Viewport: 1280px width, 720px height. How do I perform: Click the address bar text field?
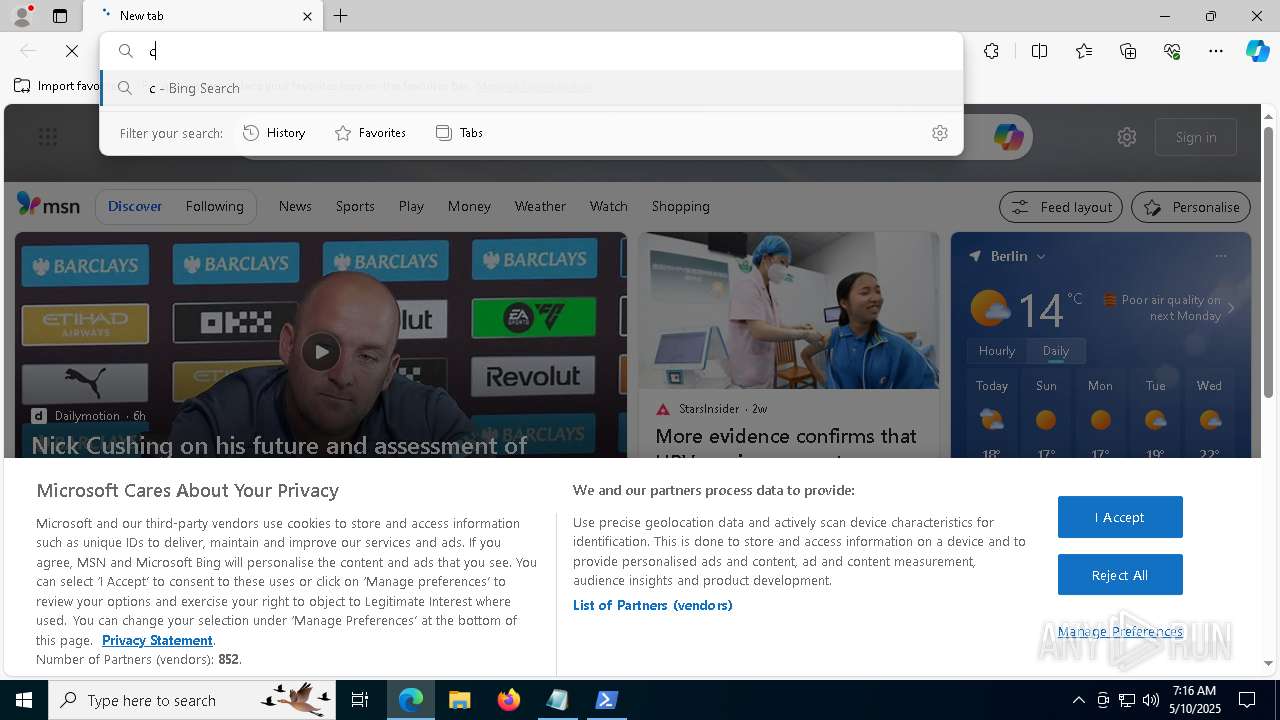tap(531, 51)
